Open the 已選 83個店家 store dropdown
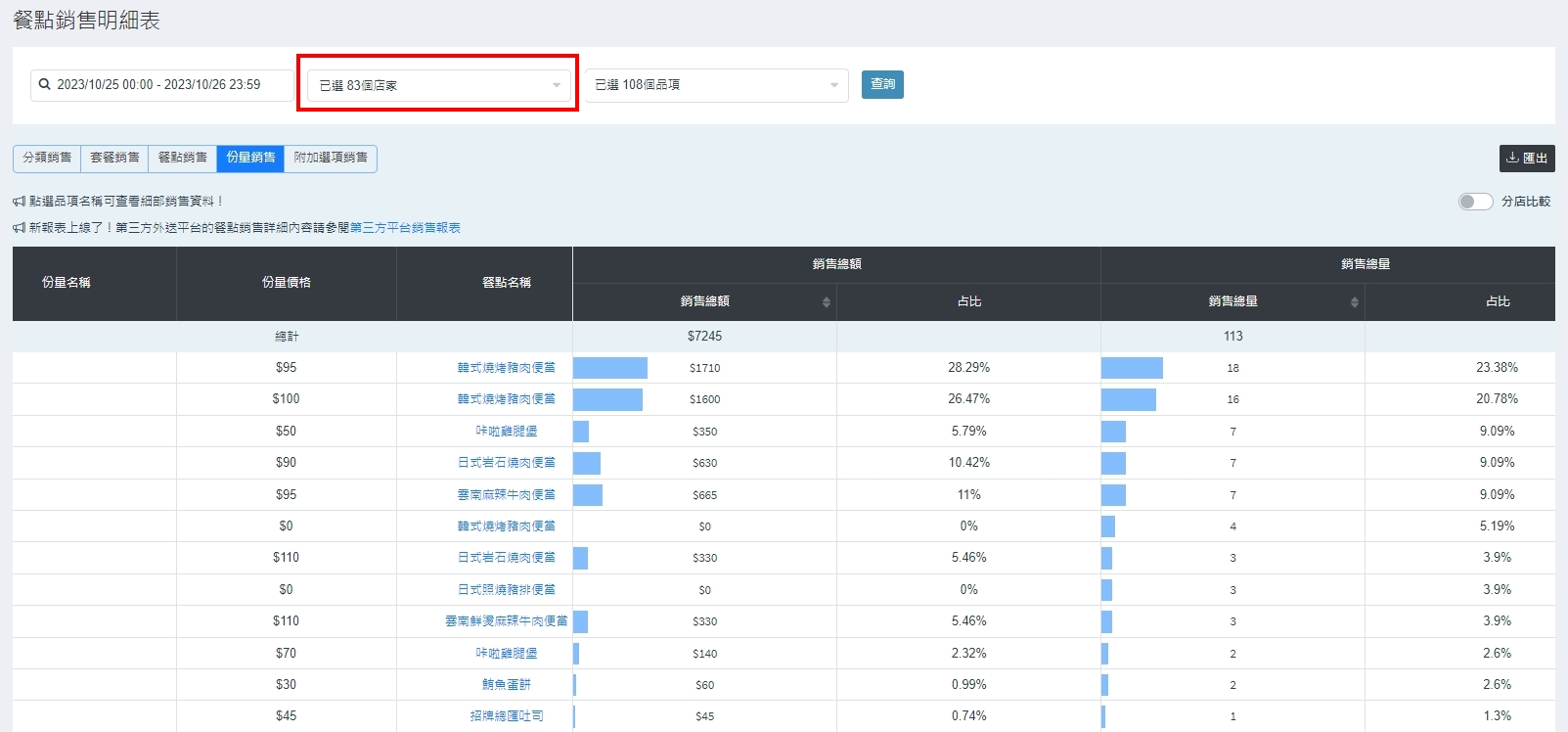1568x732 pixels. click(438, 85)
